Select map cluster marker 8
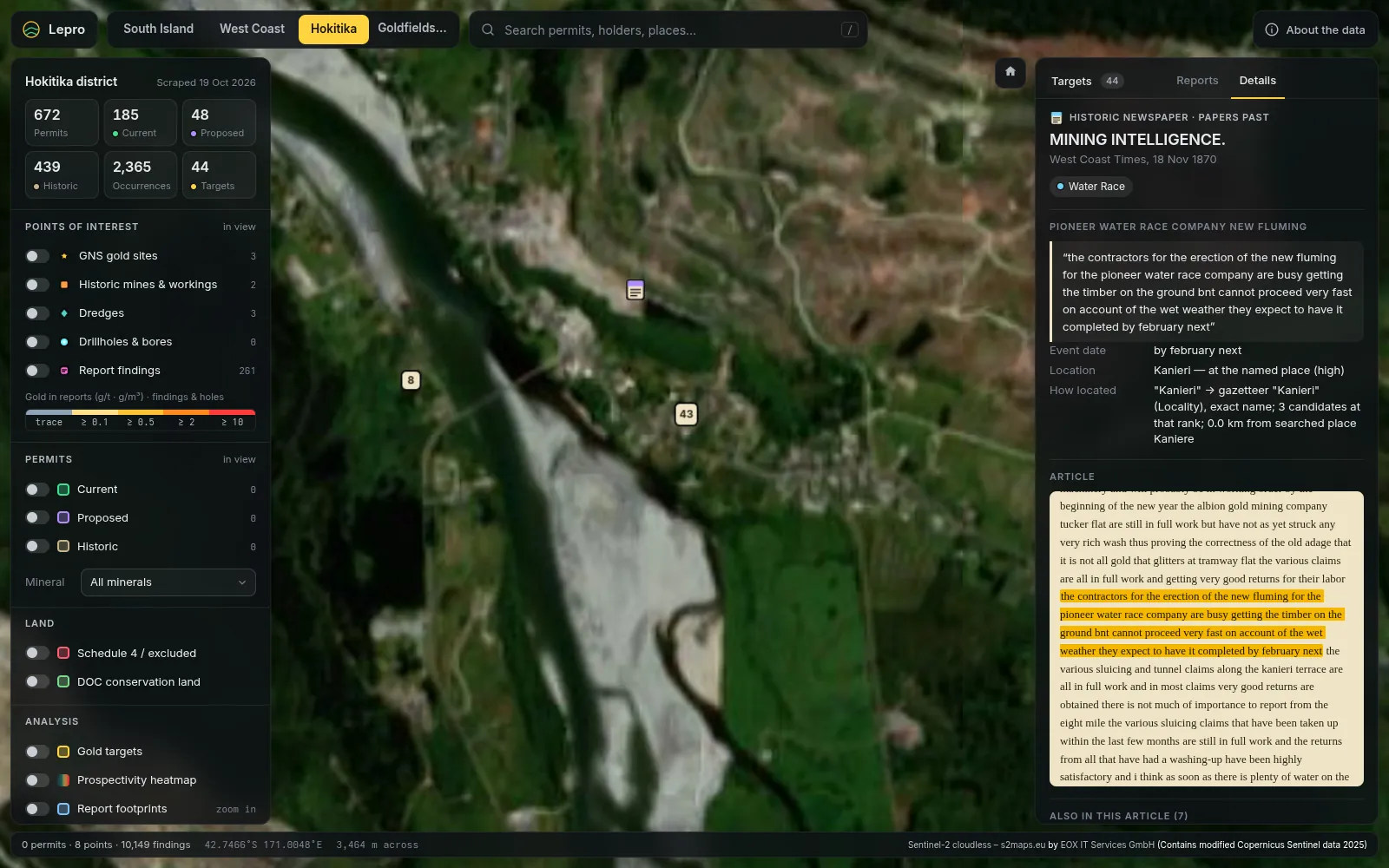The width and height of the screenshot is (1389, 868). 411,380
